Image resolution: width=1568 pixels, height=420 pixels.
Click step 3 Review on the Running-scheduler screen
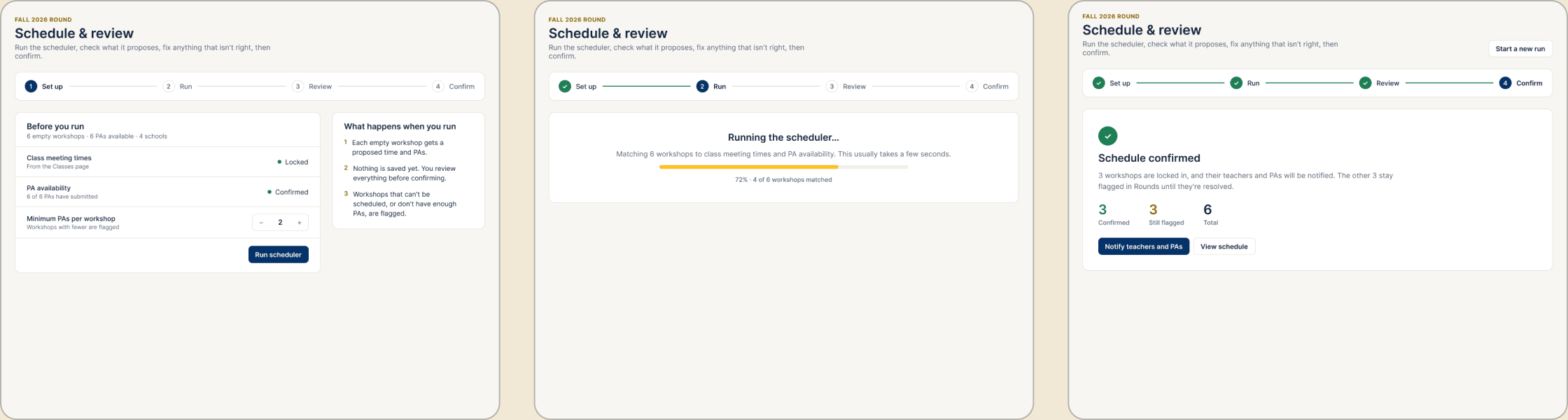(x=846, y=86)
